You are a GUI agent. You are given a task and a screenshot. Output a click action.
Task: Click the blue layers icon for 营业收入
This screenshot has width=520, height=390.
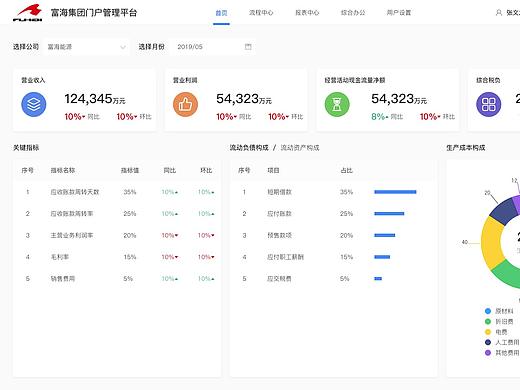(34, 104)
